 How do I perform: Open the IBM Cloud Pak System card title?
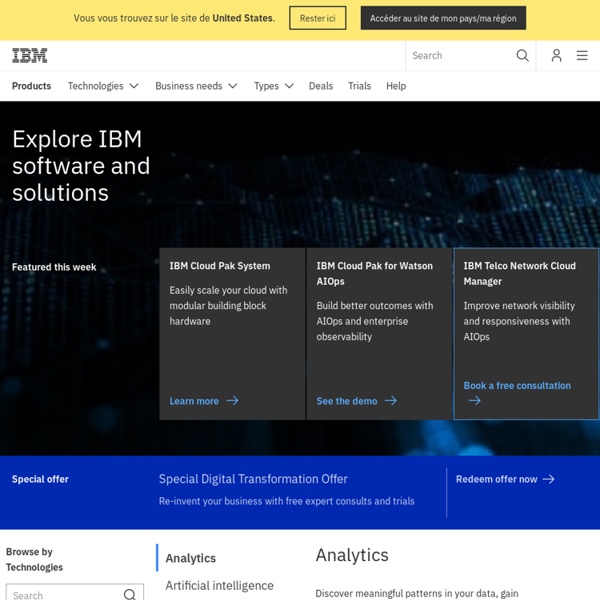coord(220,266)
